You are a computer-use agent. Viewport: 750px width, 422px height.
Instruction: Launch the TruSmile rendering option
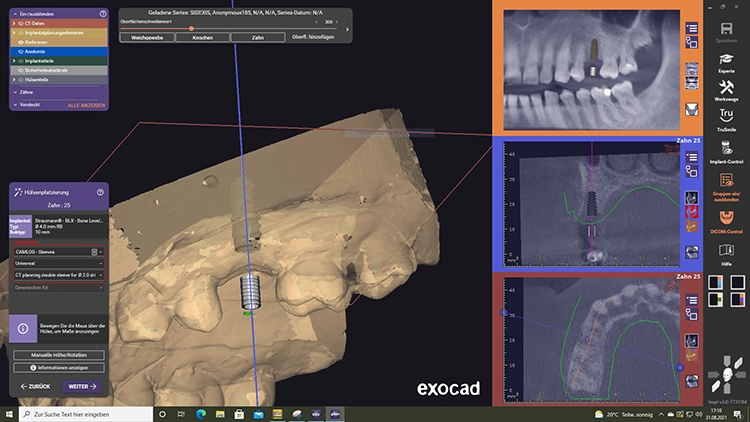point(726,116)
